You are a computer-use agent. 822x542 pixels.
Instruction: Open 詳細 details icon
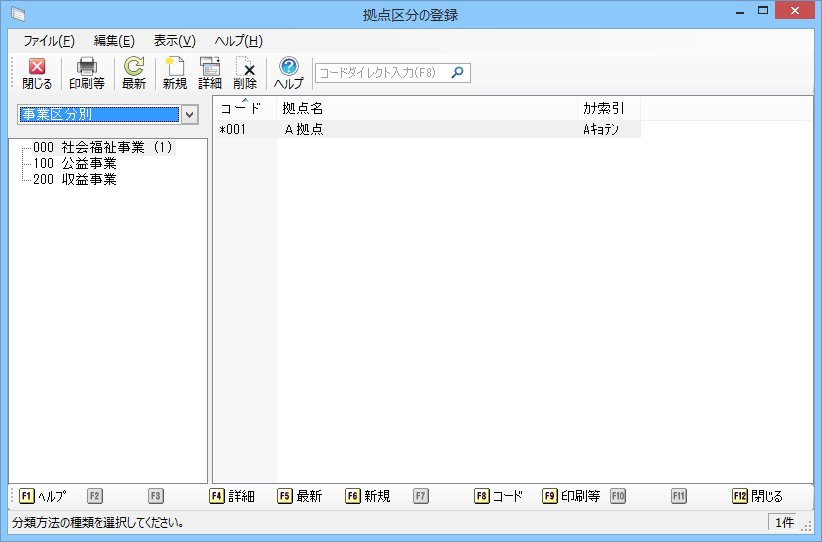pyautogui.click(x=210, y=73)
